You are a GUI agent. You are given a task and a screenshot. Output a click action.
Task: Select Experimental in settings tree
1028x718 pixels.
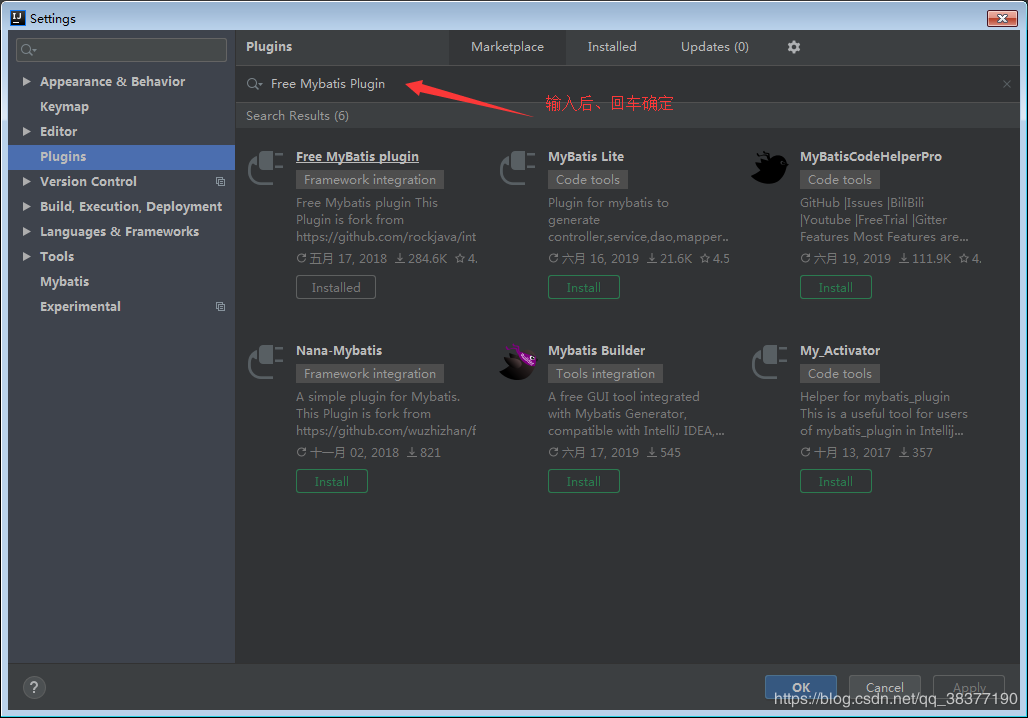(80, 307)
